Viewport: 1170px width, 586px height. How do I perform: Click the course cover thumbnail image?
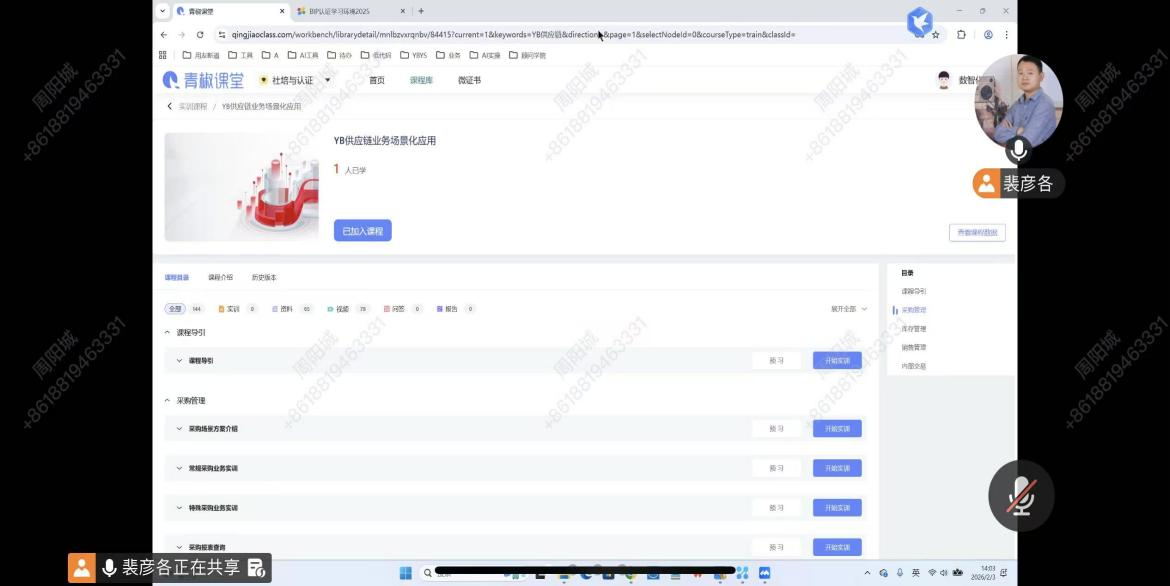[x=228, y=187]
